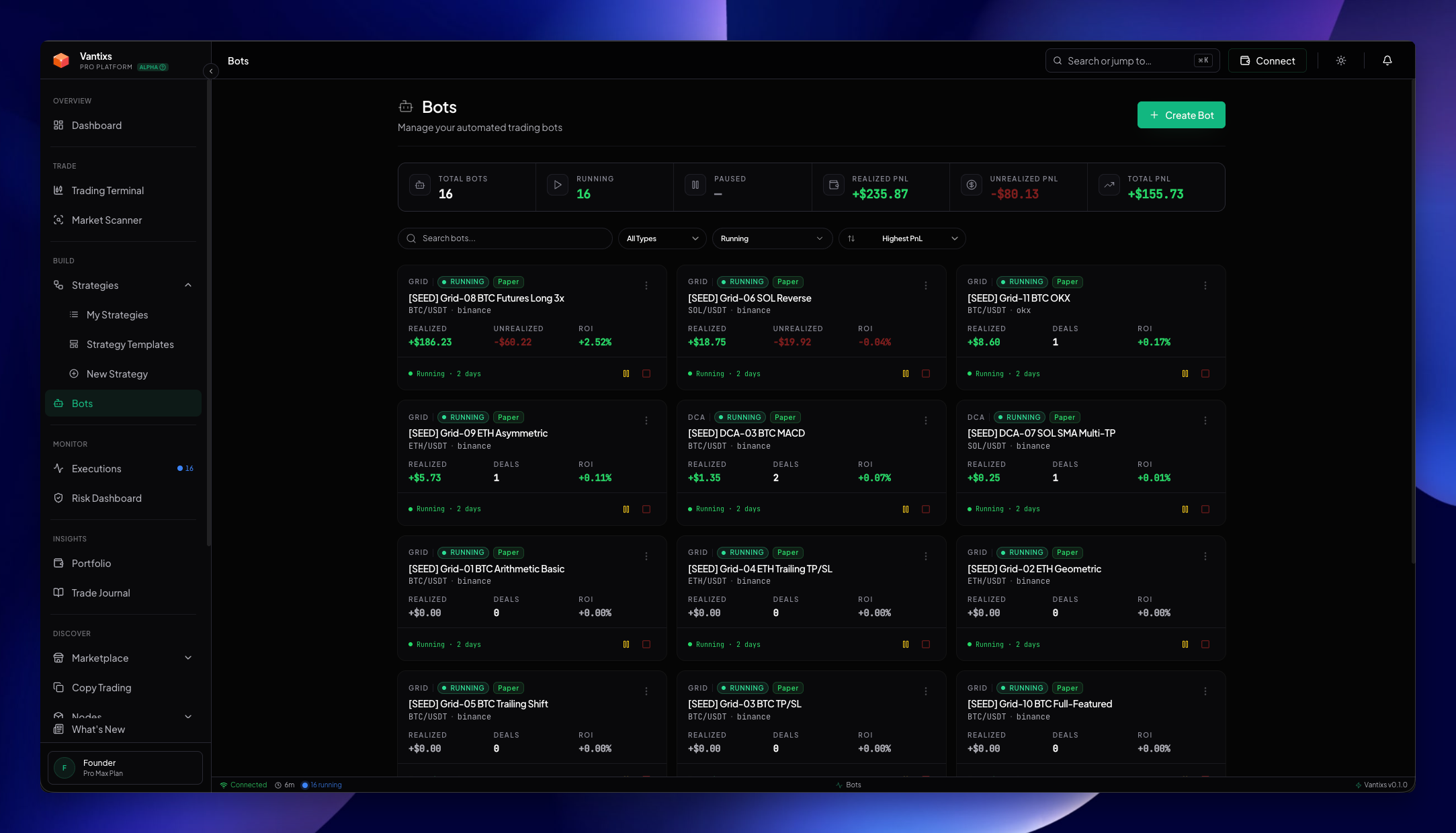Image resolution: width=1456 pixels, height=833 pixels.
Task: Stop the Grid-11 BTC OKX bot
Action: pos(1205,374)
